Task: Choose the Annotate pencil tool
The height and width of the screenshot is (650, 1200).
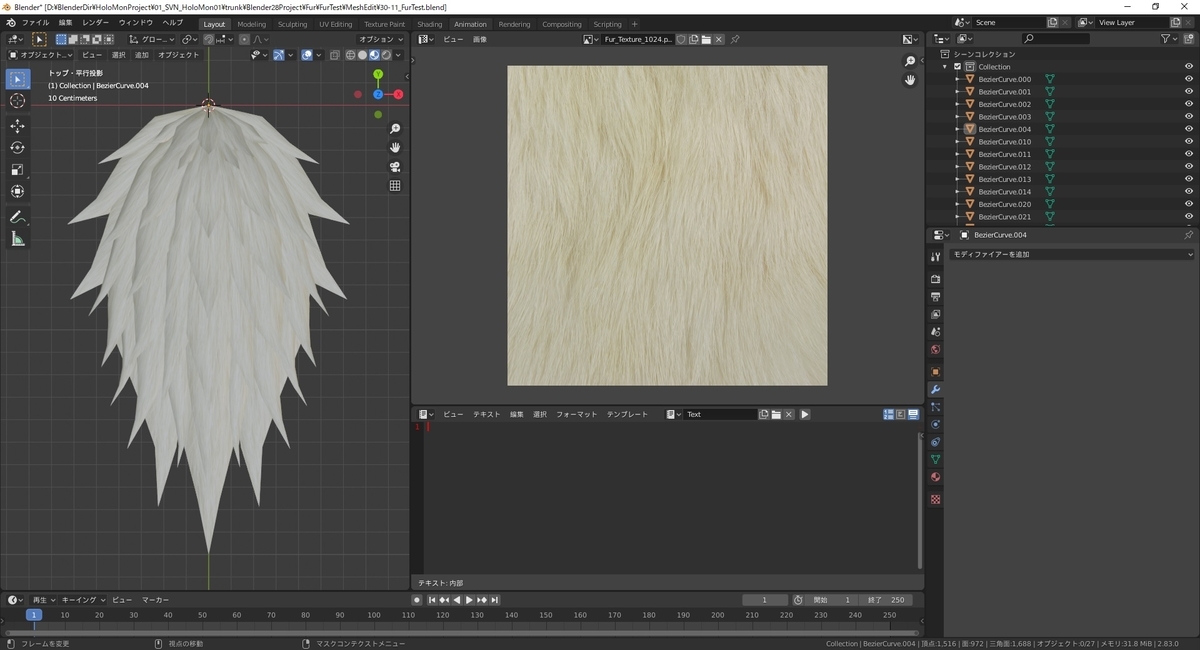Action: click(x=18, y=217)
